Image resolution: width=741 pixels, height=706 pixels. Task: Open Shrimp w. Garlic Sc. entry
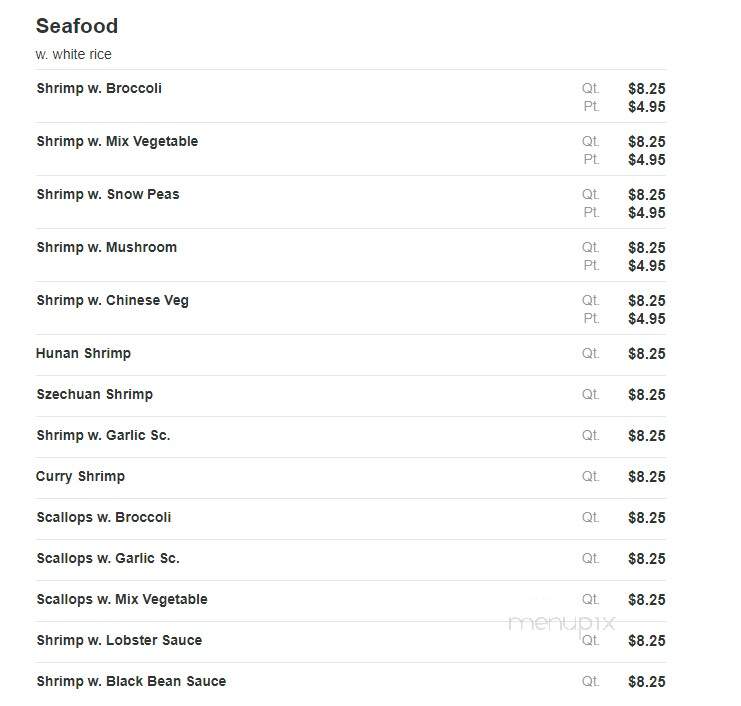click(103, 435)
